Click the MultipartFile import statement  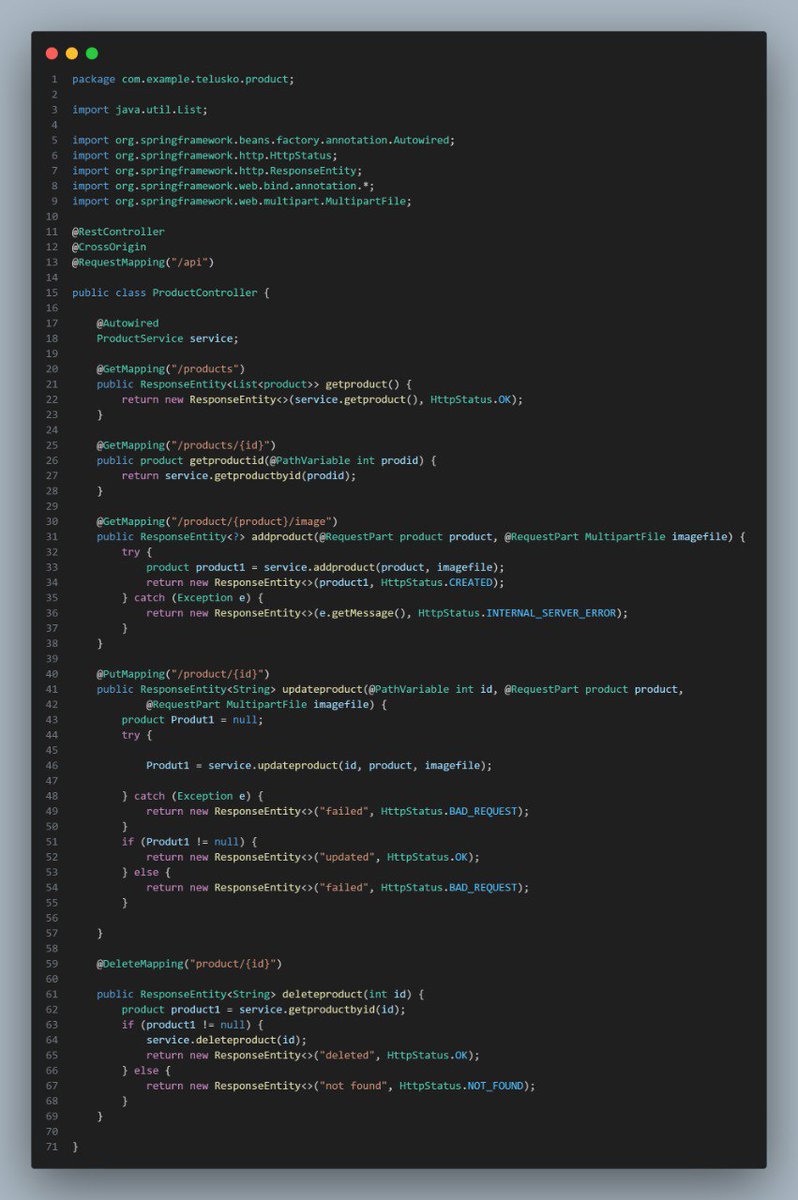point(241,201)
